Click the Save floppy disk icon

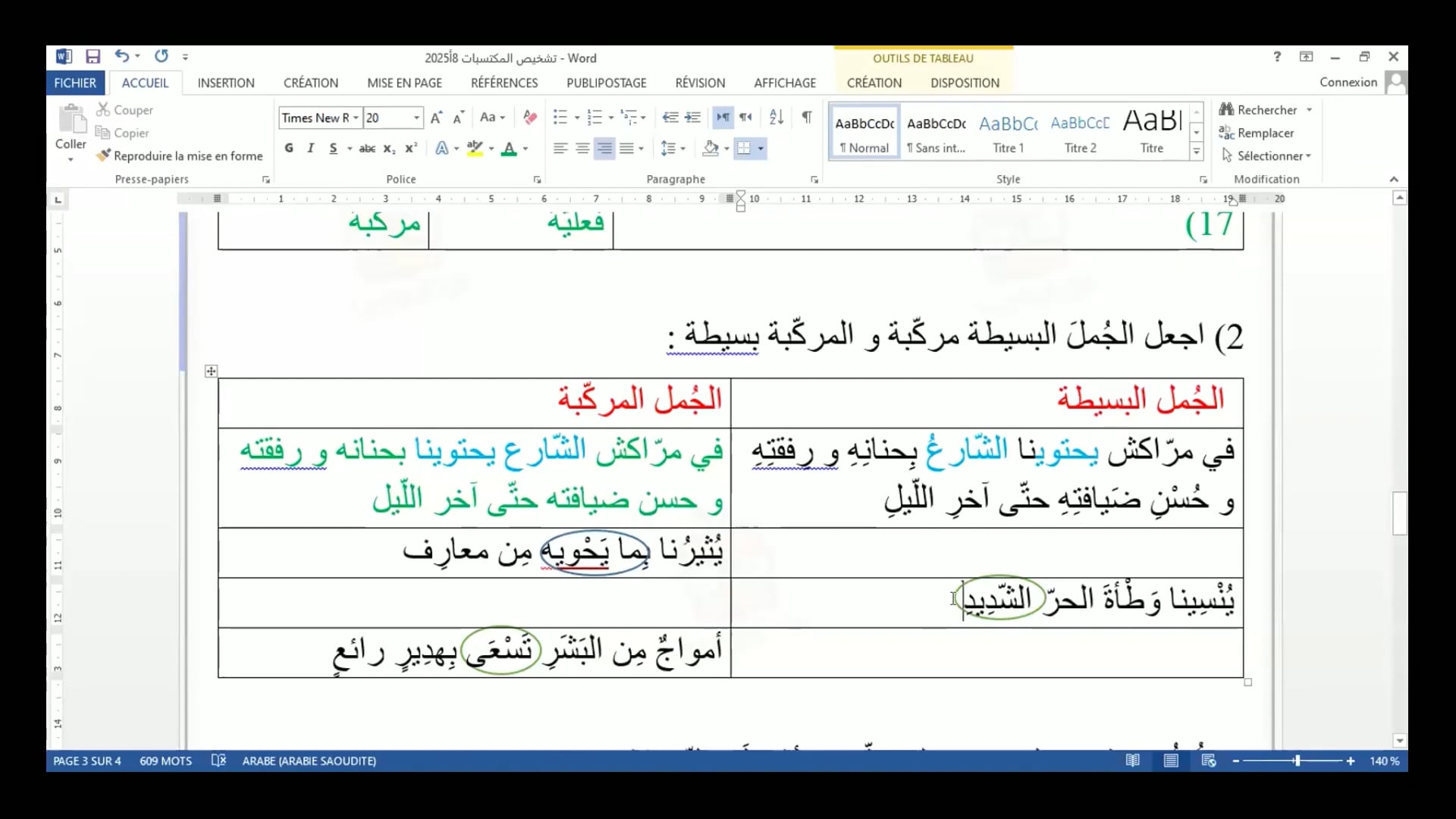pyautogui.click(x=93, y=57)
